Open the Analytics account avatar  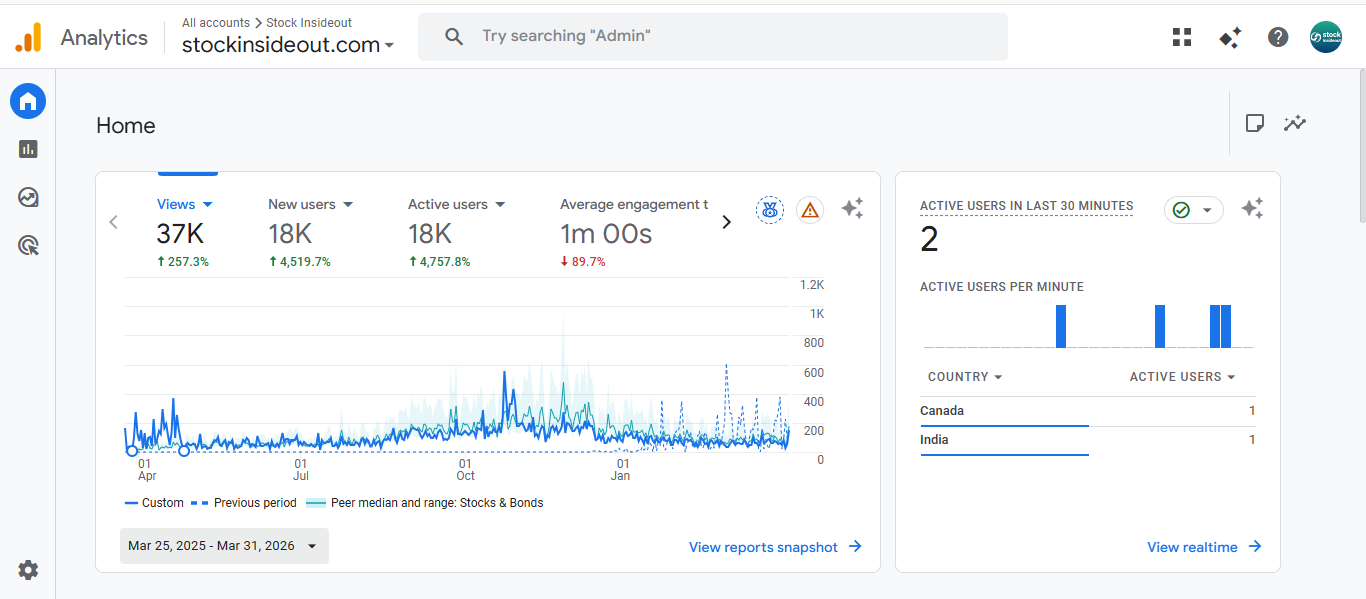[x=1325, y=36]
